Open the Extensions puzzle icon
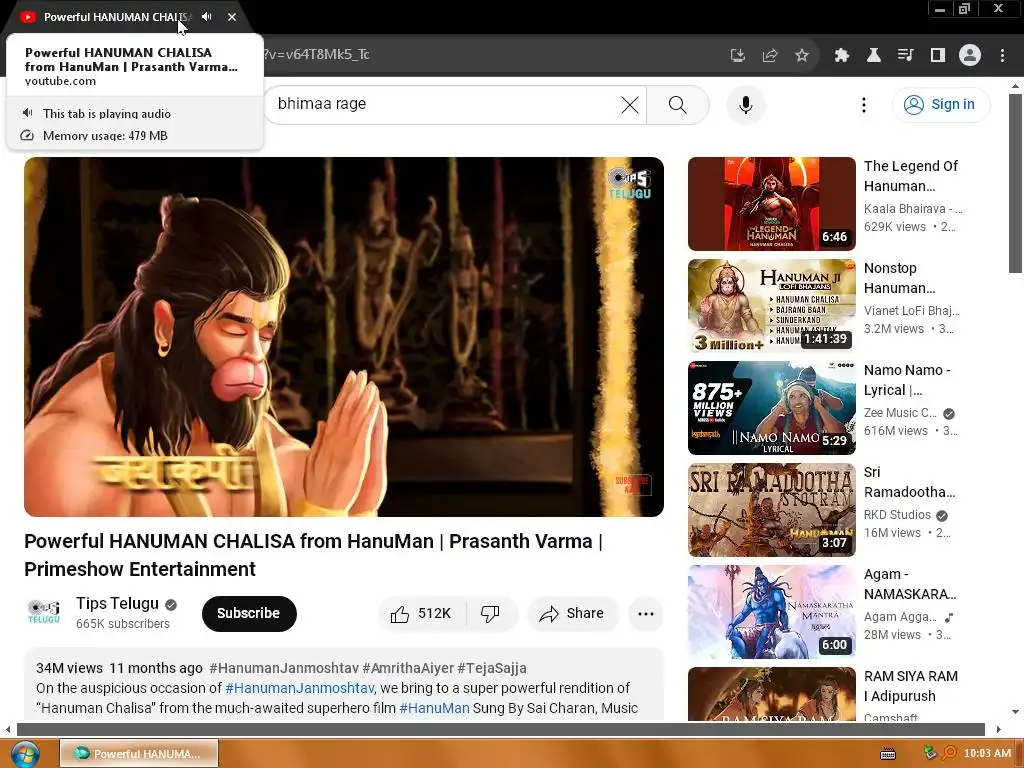Screen dimensions: 1024x768 click(842, 56)
